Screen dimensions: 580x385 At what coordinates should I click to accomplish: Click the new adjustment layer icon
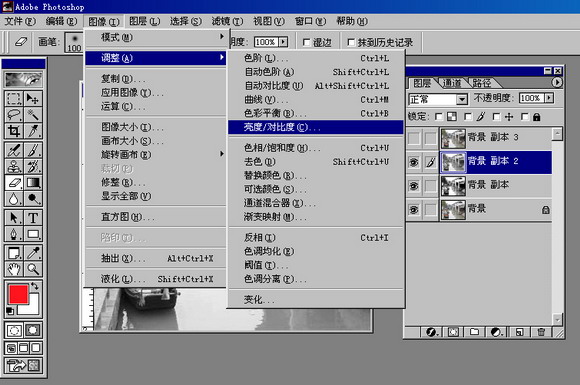[x=496, y=332]
